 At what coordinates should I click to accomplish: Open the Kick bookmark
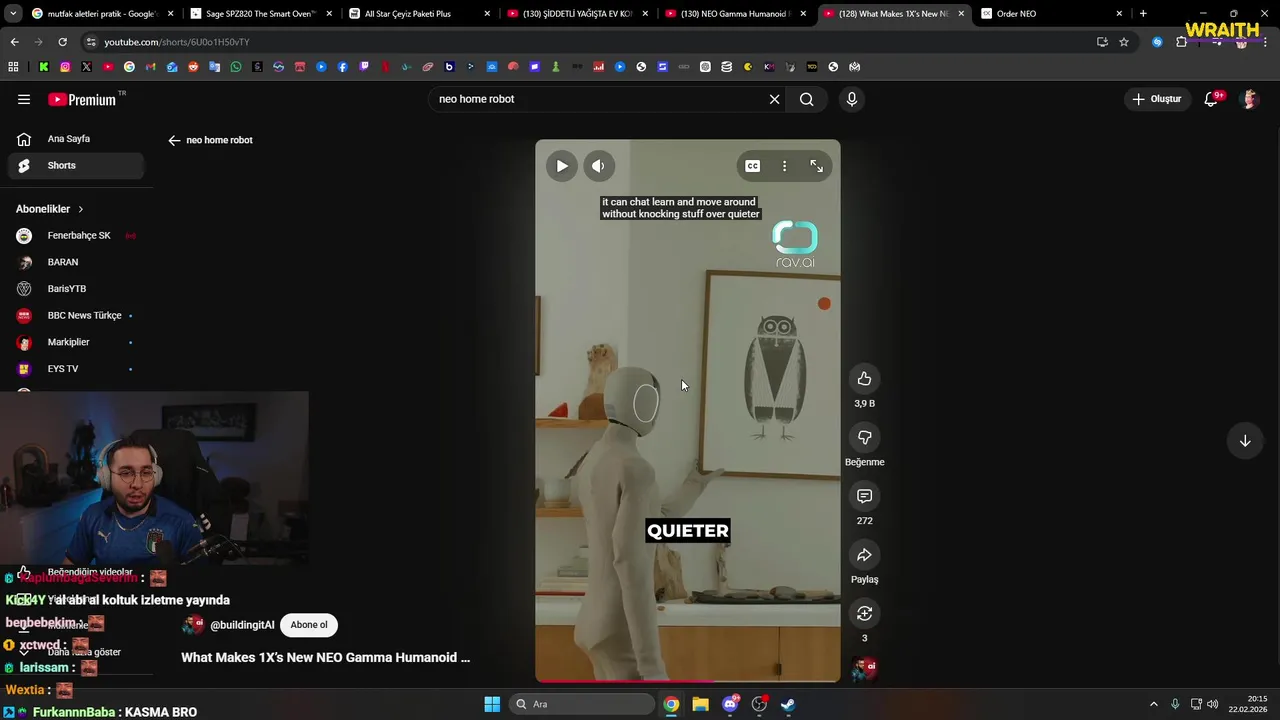pos(44,67)
